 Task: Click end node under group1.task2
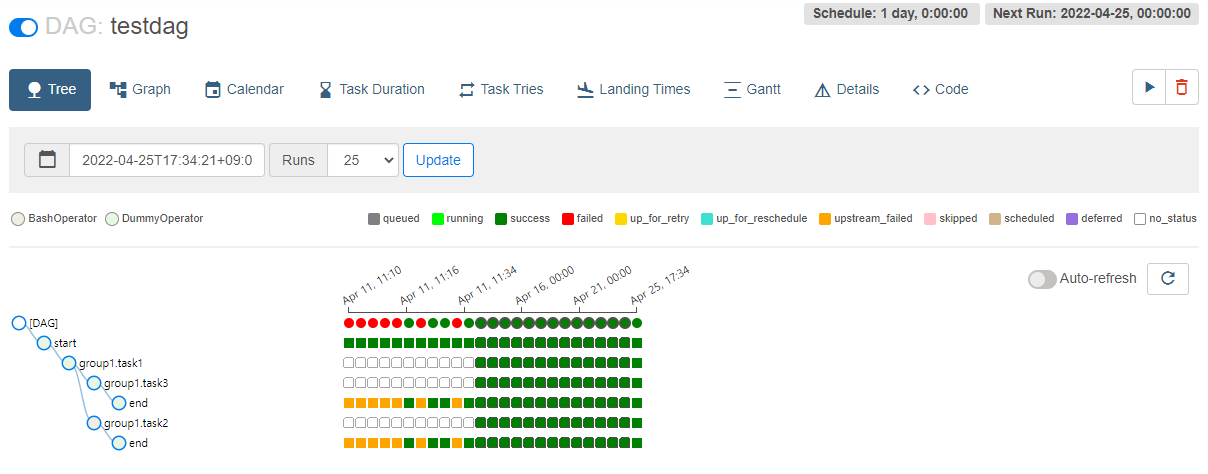[119, 443]
